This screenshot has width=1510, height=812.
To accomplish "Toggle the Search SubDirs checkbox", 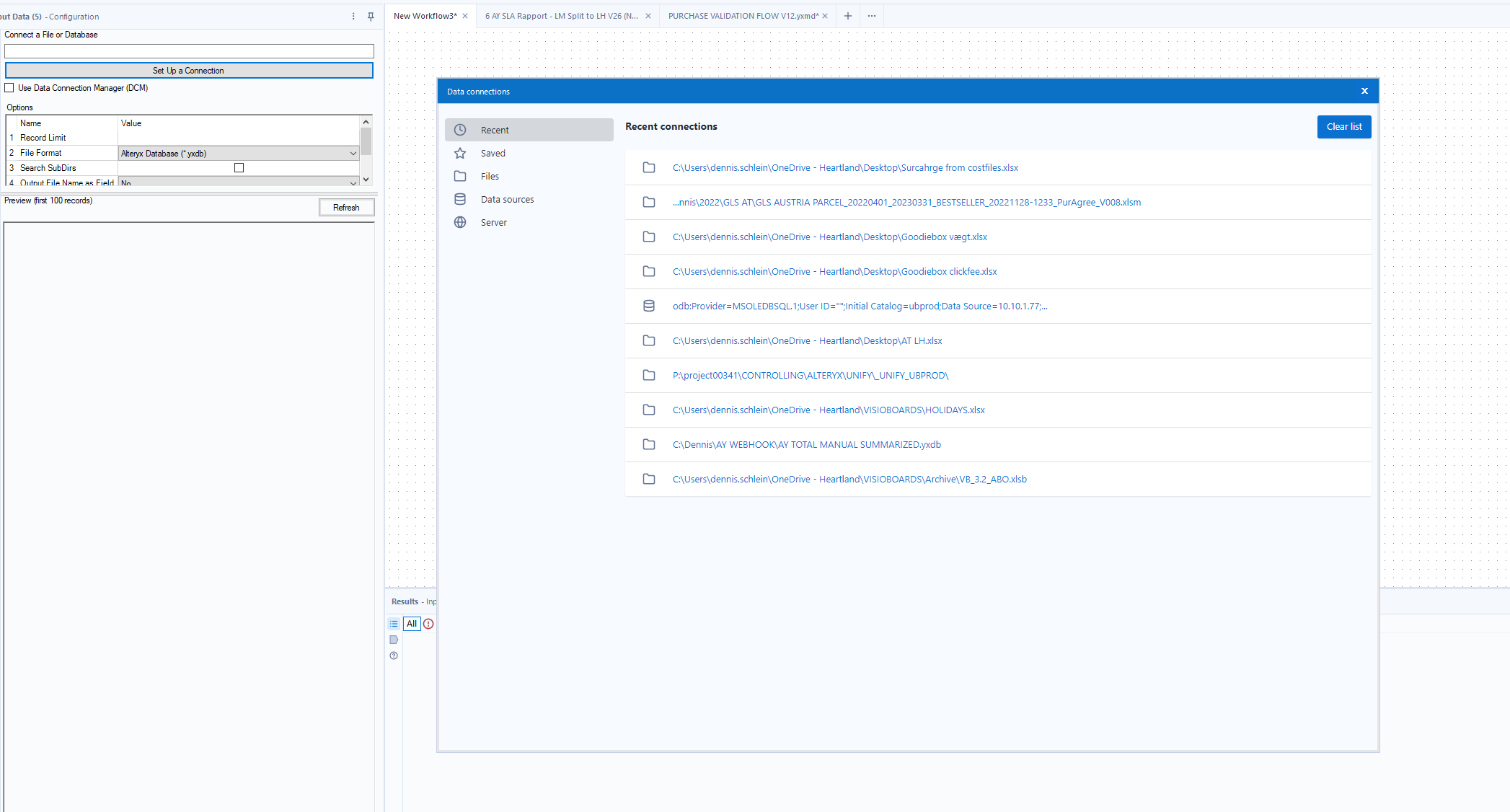I will click(239, 168).
